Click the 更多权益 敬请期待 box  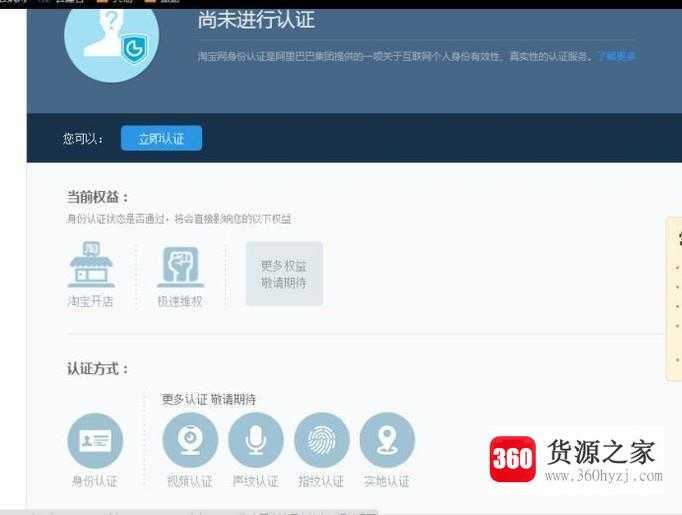(284, 274)
